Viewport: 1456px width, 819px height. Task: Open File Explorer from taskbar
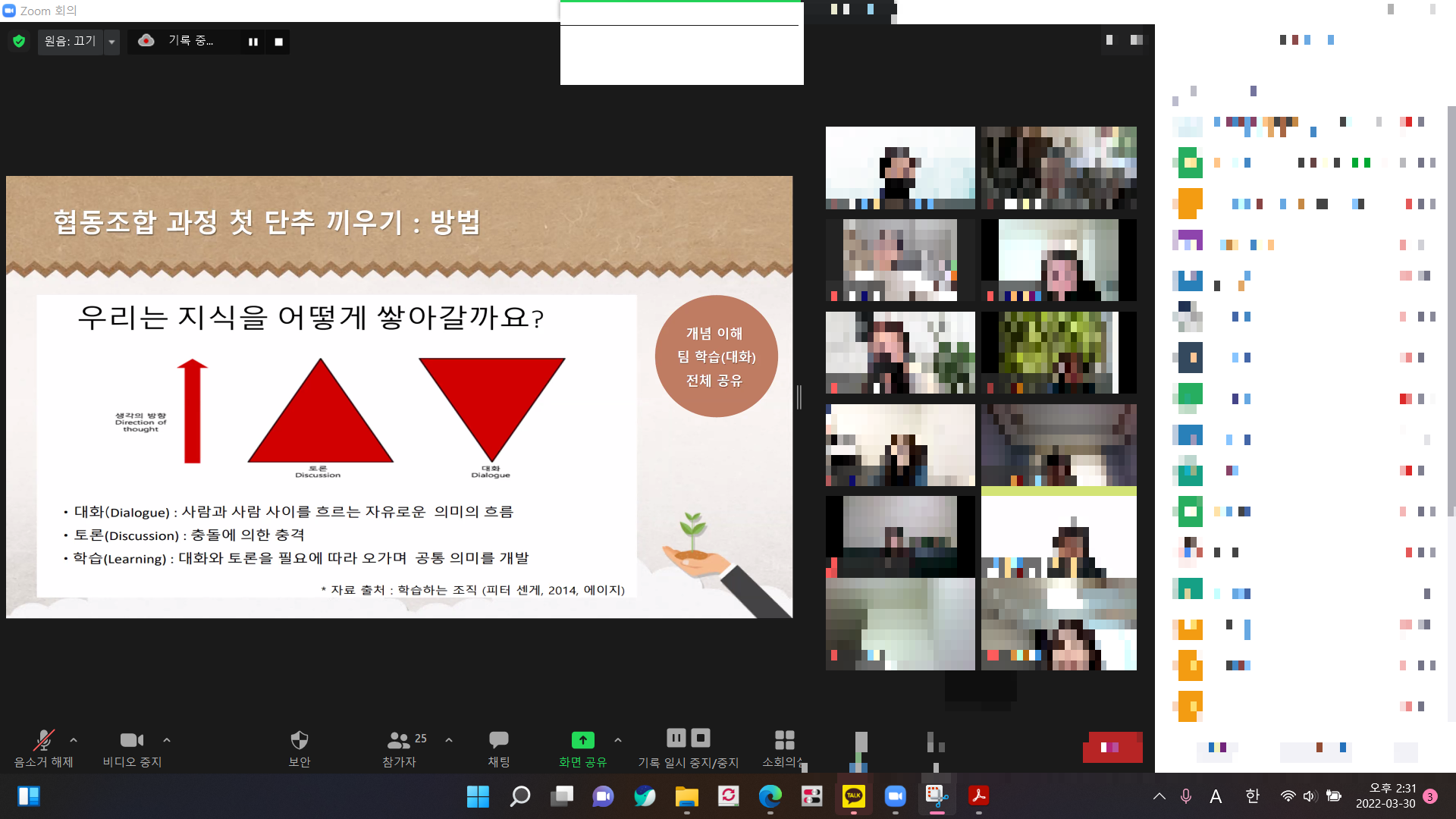coord(687,796)
